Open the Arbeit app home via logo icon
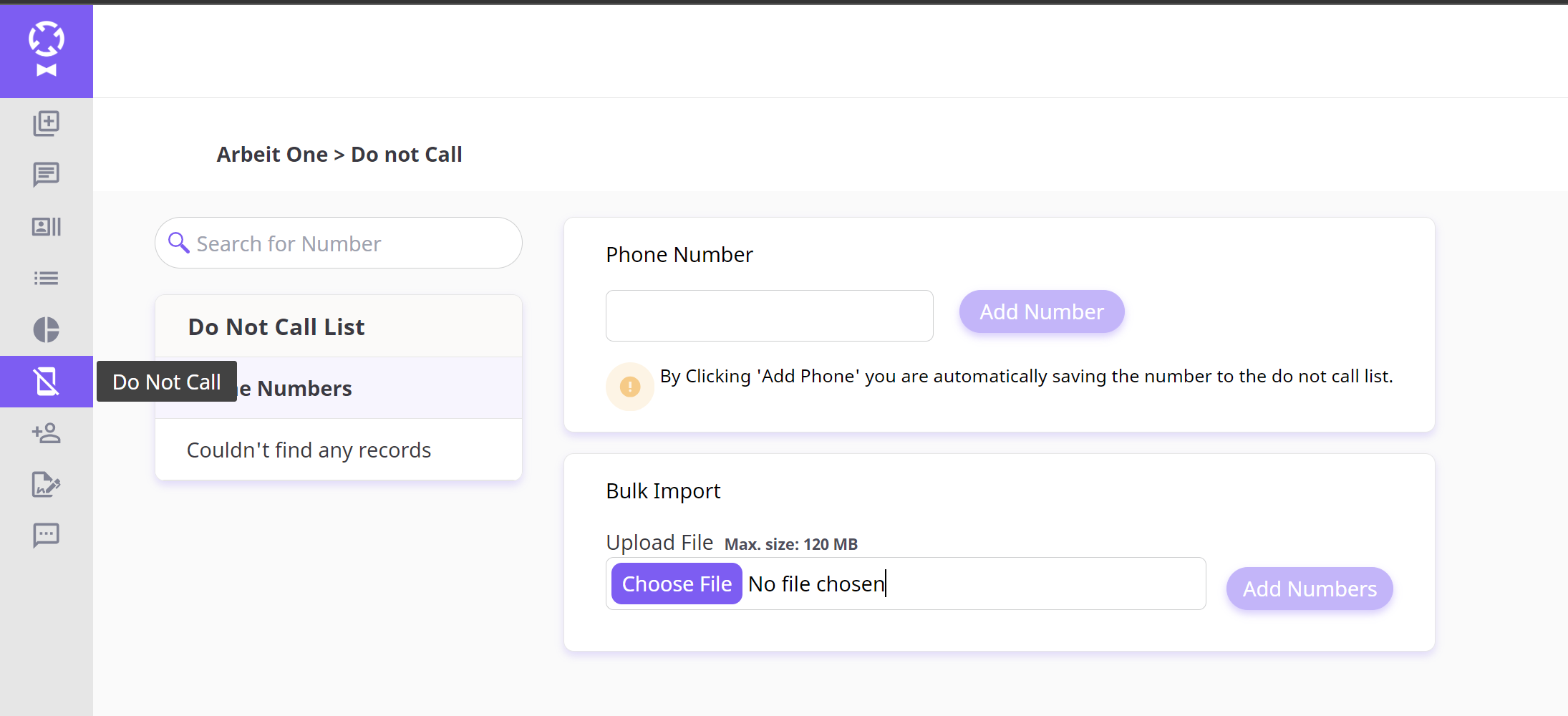The height and width of the screenshot is (716, 1568). 46,50
